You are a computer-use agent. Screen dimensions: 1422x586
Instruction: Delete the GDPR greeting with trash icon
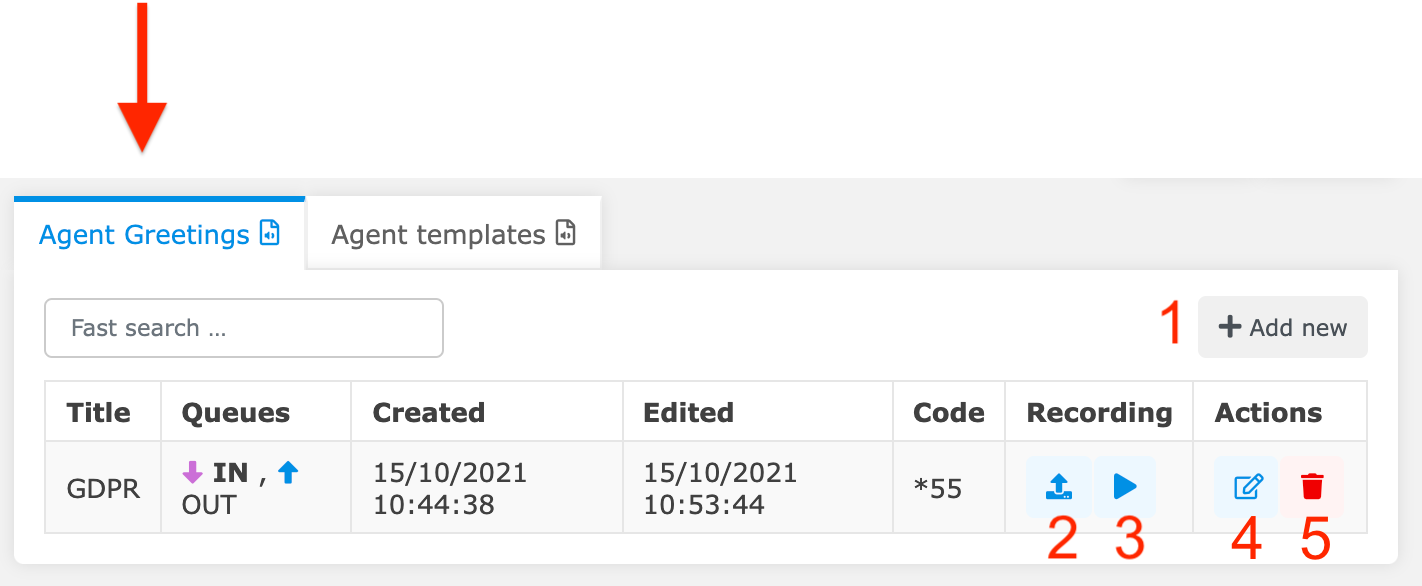click(x=1312, y=487)
